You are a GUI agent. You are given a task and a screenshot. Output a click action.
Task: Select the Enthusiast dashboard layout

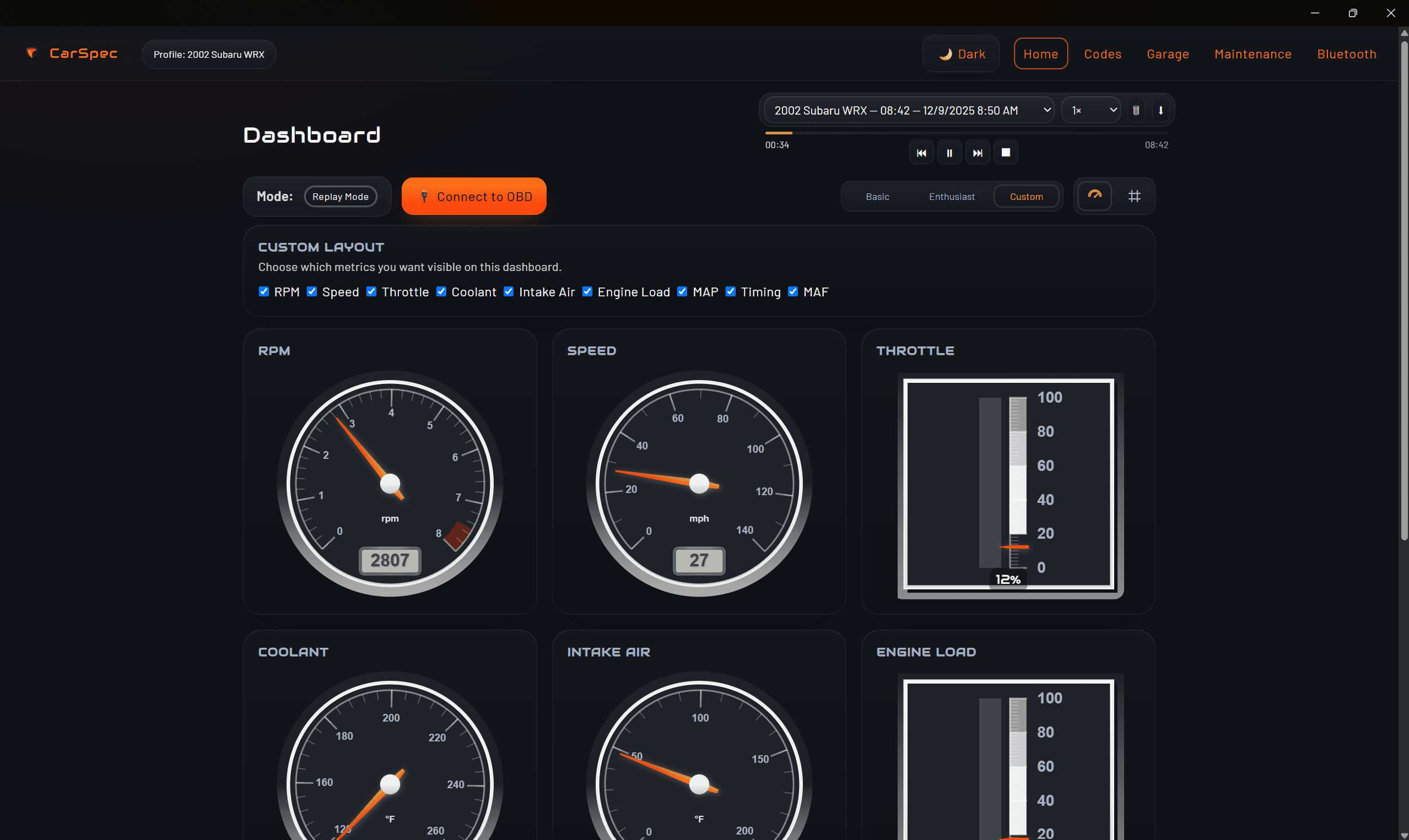tap(952, 197)
